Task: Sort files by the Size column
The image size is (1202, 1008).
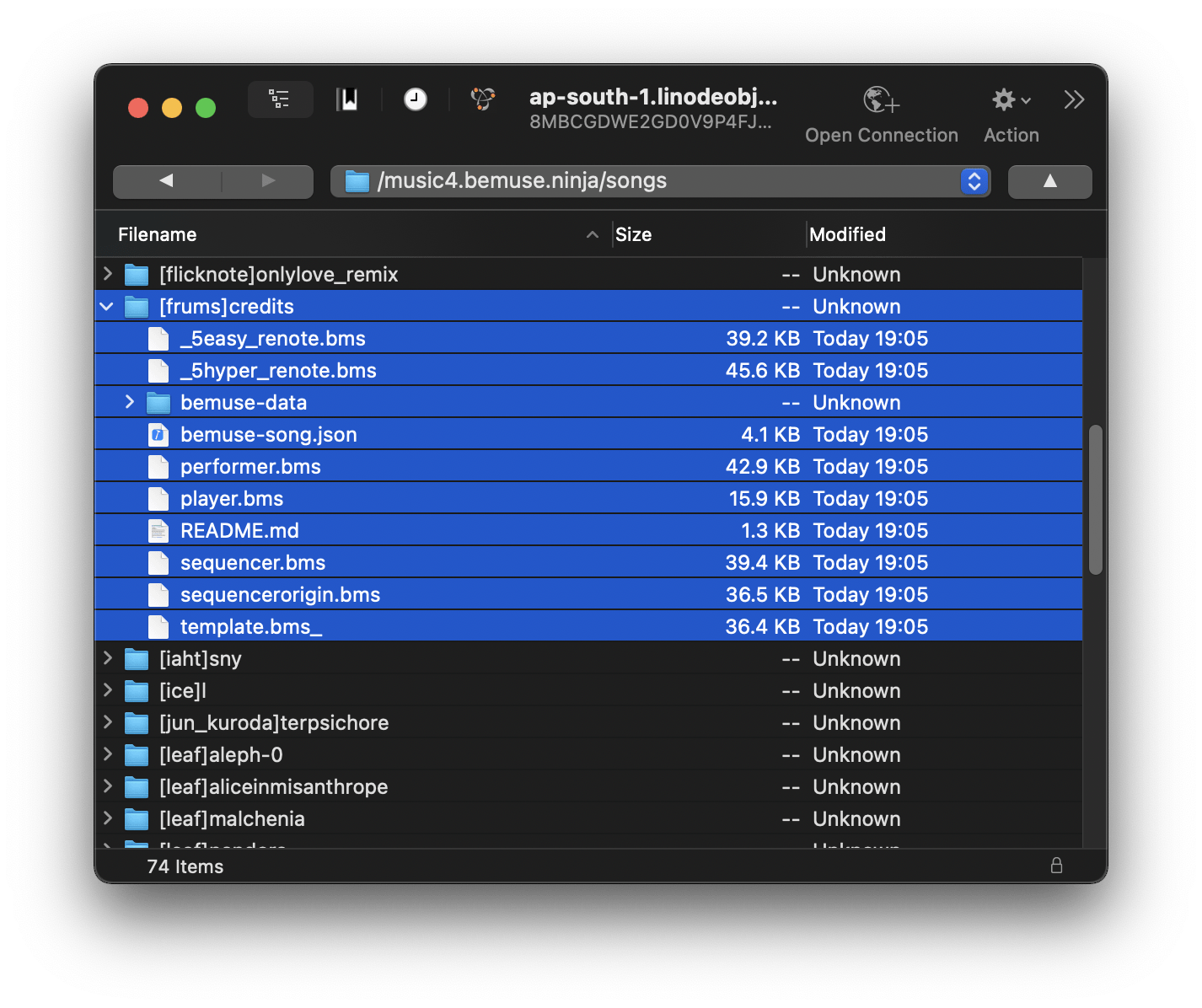Action: click(x=634, y=233)
